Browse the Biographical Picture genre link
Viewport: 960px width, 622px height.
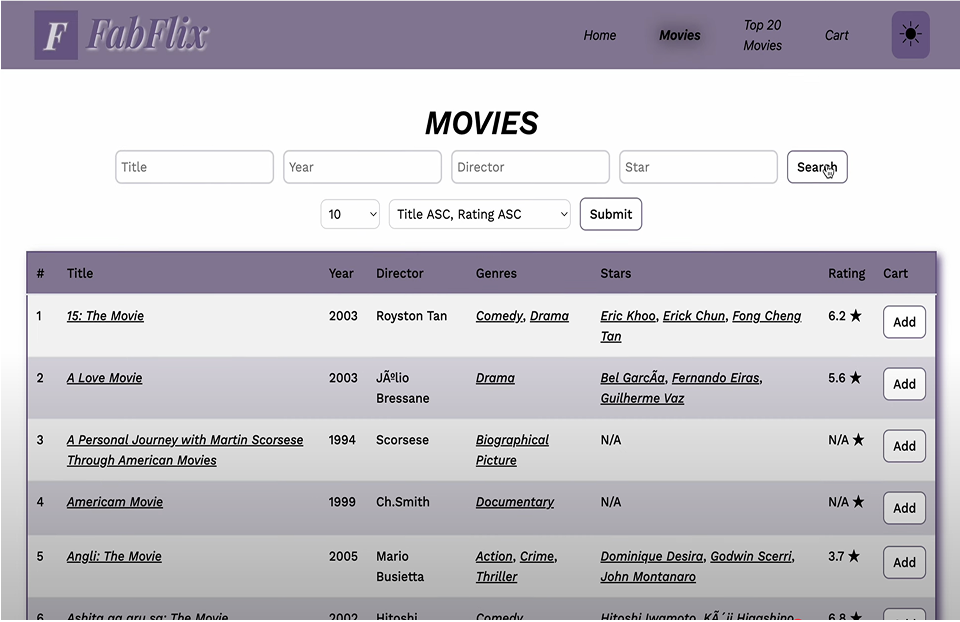point(512,450)
